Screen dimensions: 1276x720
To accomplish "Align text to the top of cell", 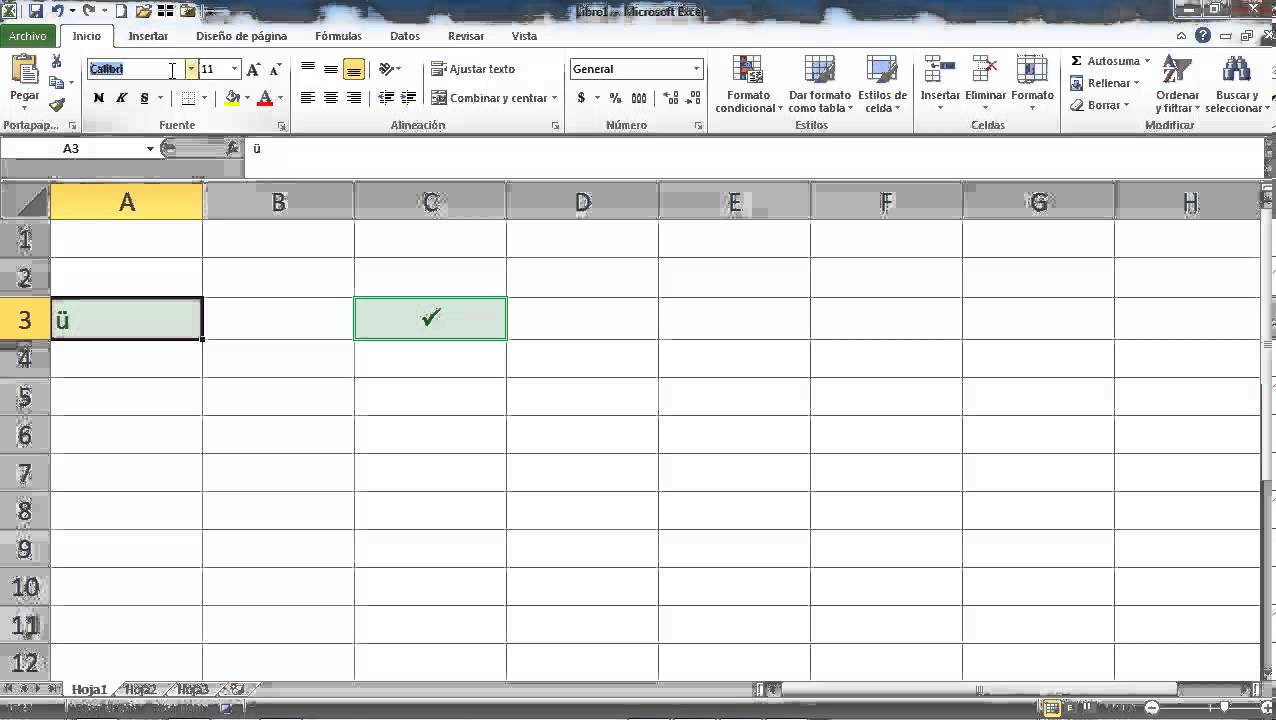I will coord(308,69).
